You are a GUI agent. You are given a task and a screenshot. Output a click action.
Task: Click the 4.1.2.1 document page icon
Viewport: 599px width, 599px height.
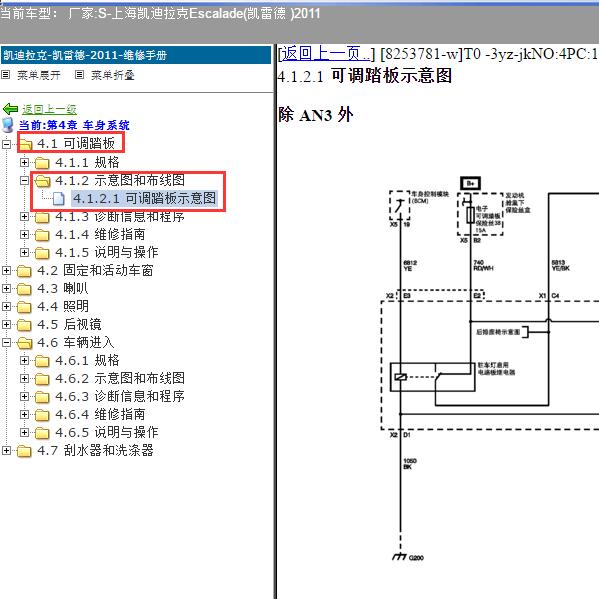[58, 198]
